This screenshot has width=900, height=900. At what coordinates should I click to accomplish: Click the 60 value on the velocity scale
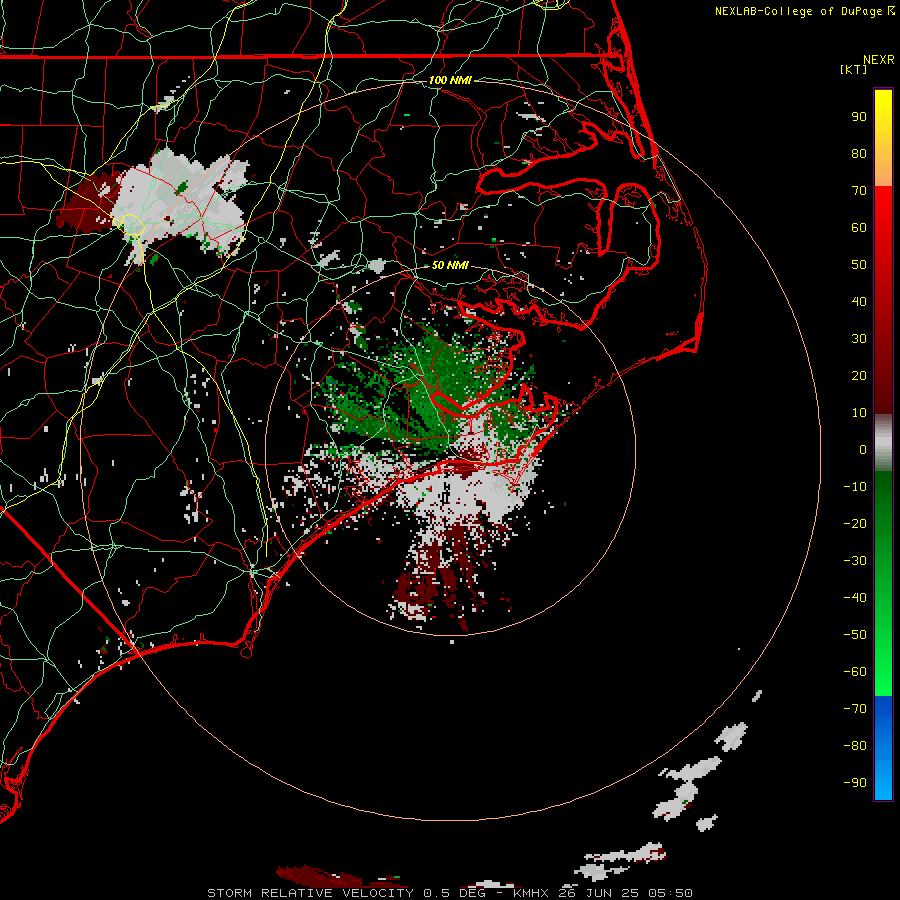[x=859, y=228]
